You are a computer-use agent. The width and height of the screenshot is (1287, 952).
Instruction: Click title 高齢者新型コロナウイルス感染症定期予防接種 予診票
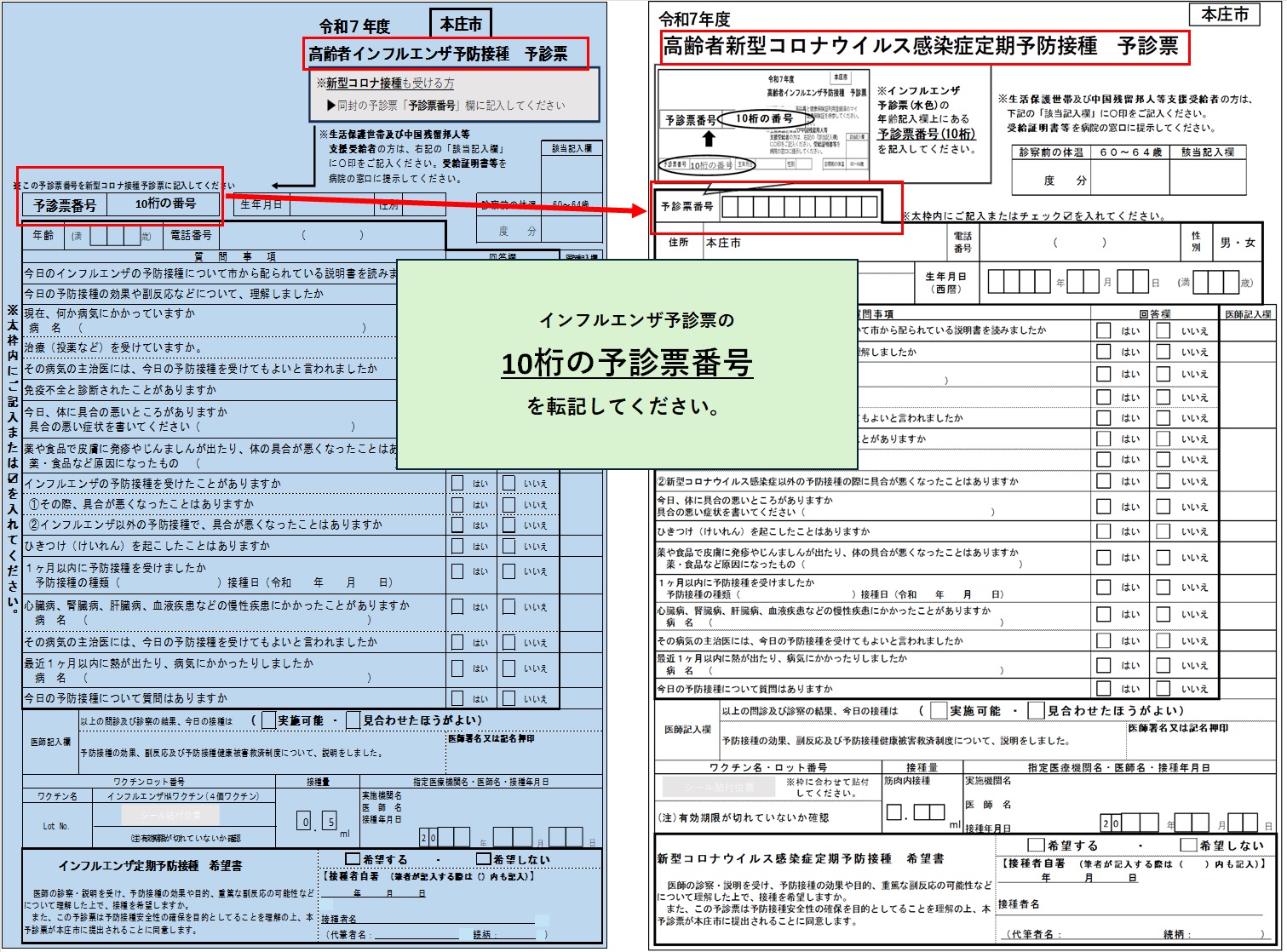921,46
